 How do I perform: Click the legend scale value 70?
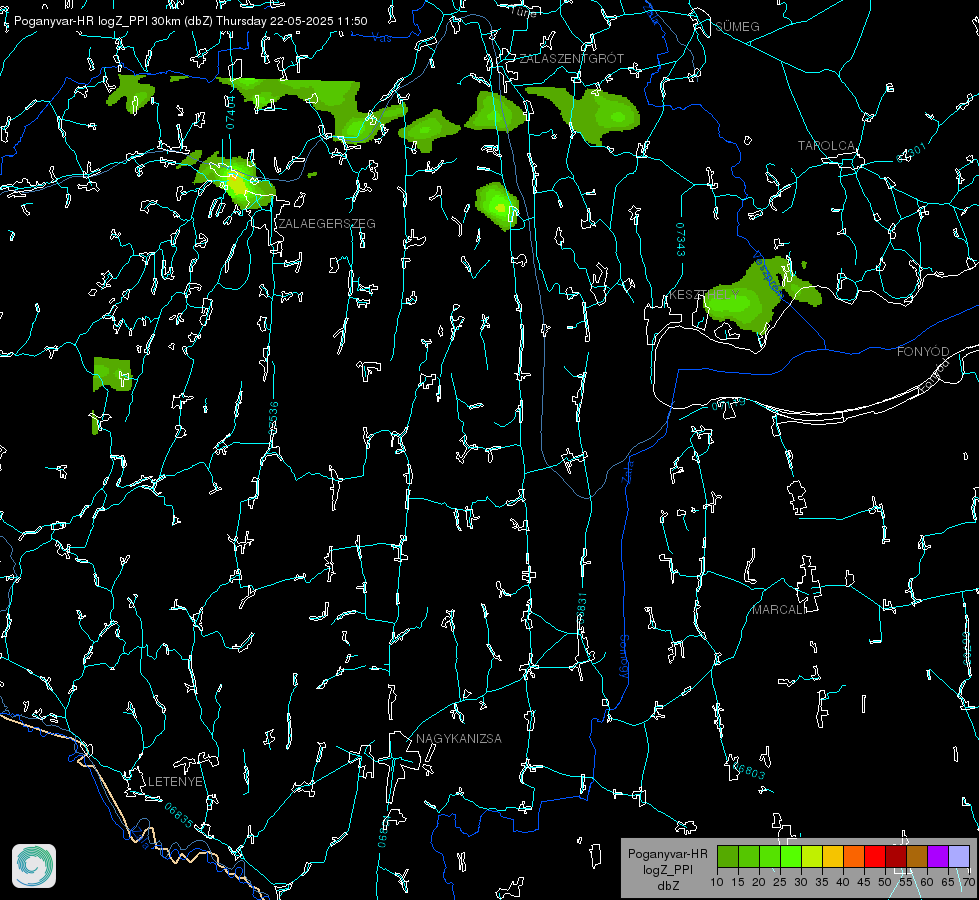pos(968,882)
